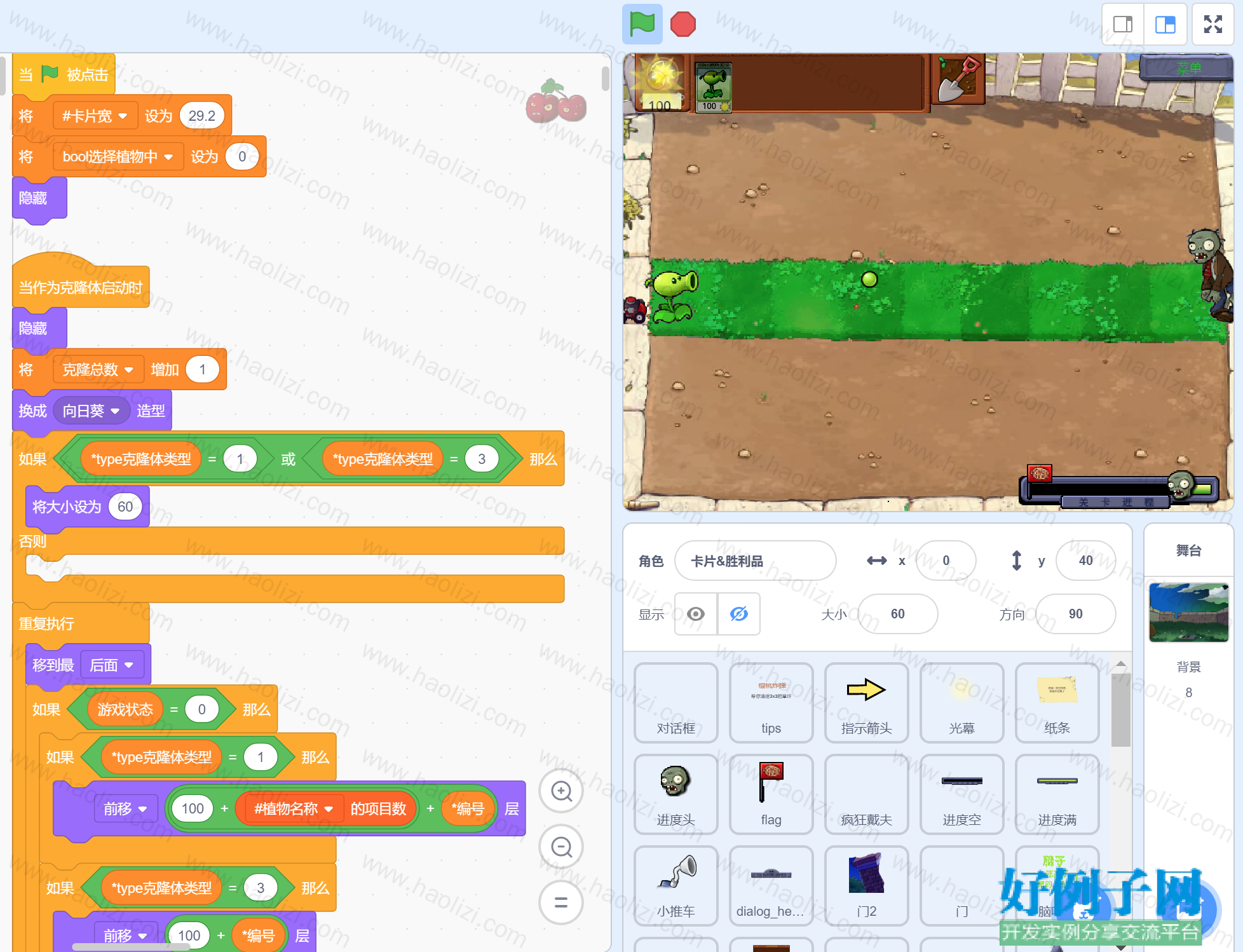Screen dimensions: 1243x952
Task: Edit the sprite direction field 方向
Action: (1075, 614)
